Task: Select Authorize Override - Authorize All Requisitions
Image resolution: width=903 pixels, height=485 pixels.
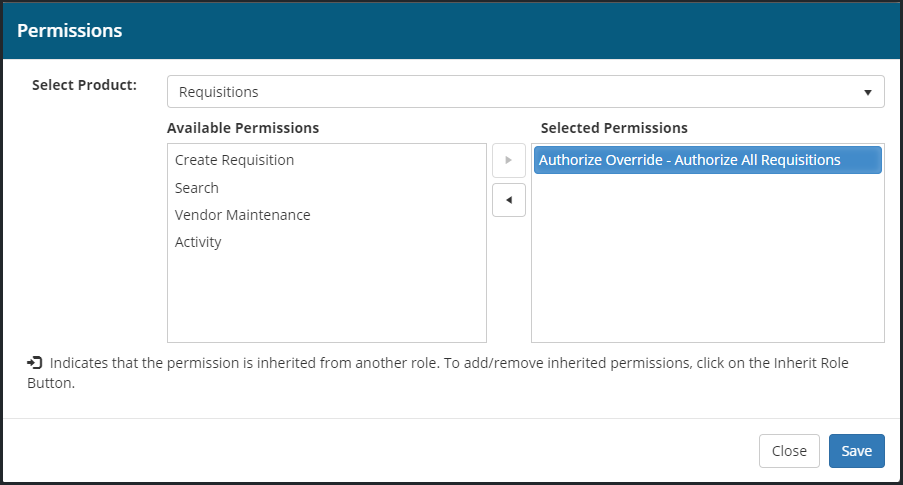Action: point(690,160)
